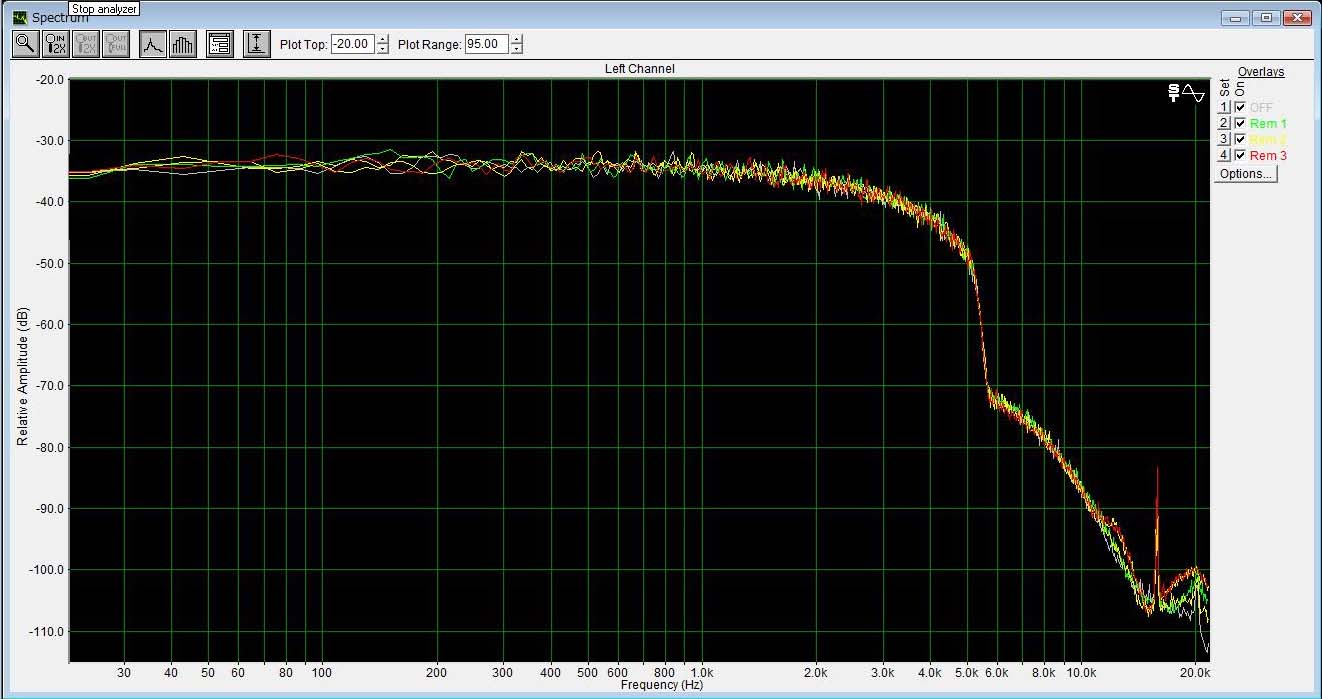Screen dimensions: 1322x699
Task: Zoom in 2X on the spectrum
Action: (x=56, y=44)
